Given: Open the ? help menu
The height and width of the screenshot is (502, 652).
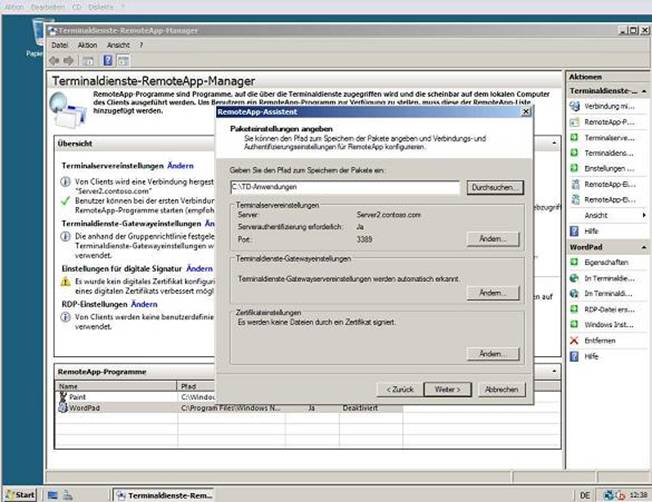Looking at the screenshot, I should coord(141,45).
